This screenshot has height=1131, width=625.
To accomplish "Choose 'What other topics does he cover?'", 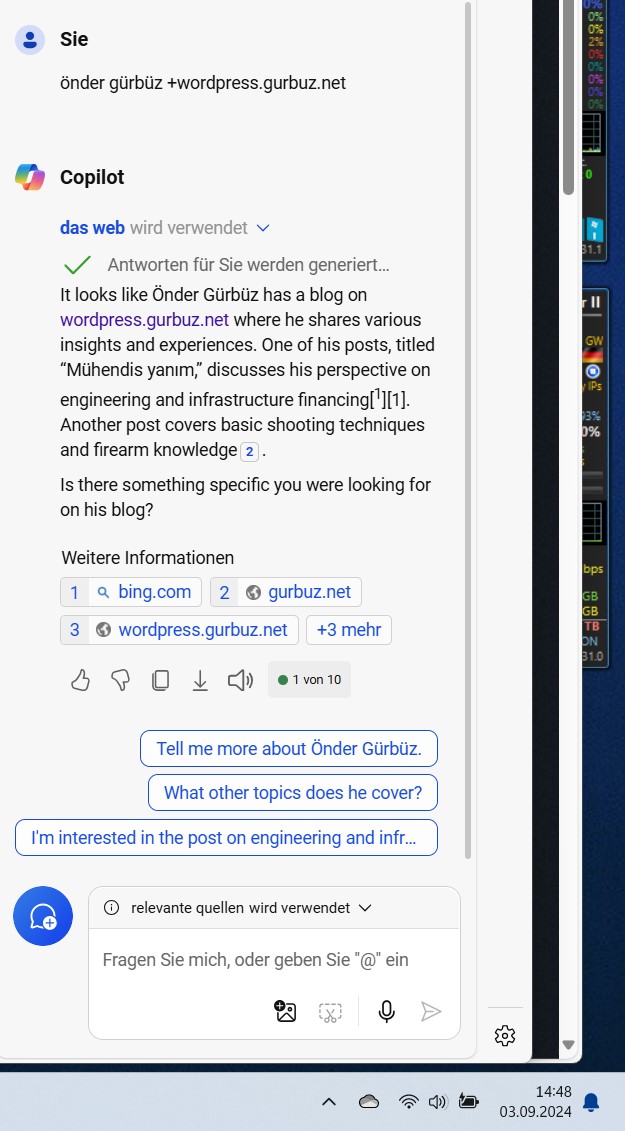I will (x=293, y=793).
